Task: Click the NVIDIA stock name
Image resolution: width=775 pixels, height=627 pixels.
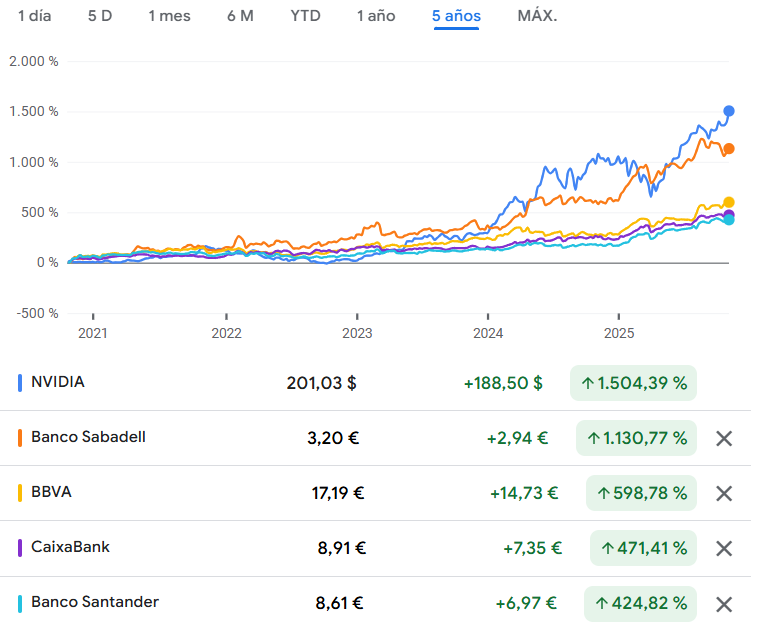Action: coord(58,382)
